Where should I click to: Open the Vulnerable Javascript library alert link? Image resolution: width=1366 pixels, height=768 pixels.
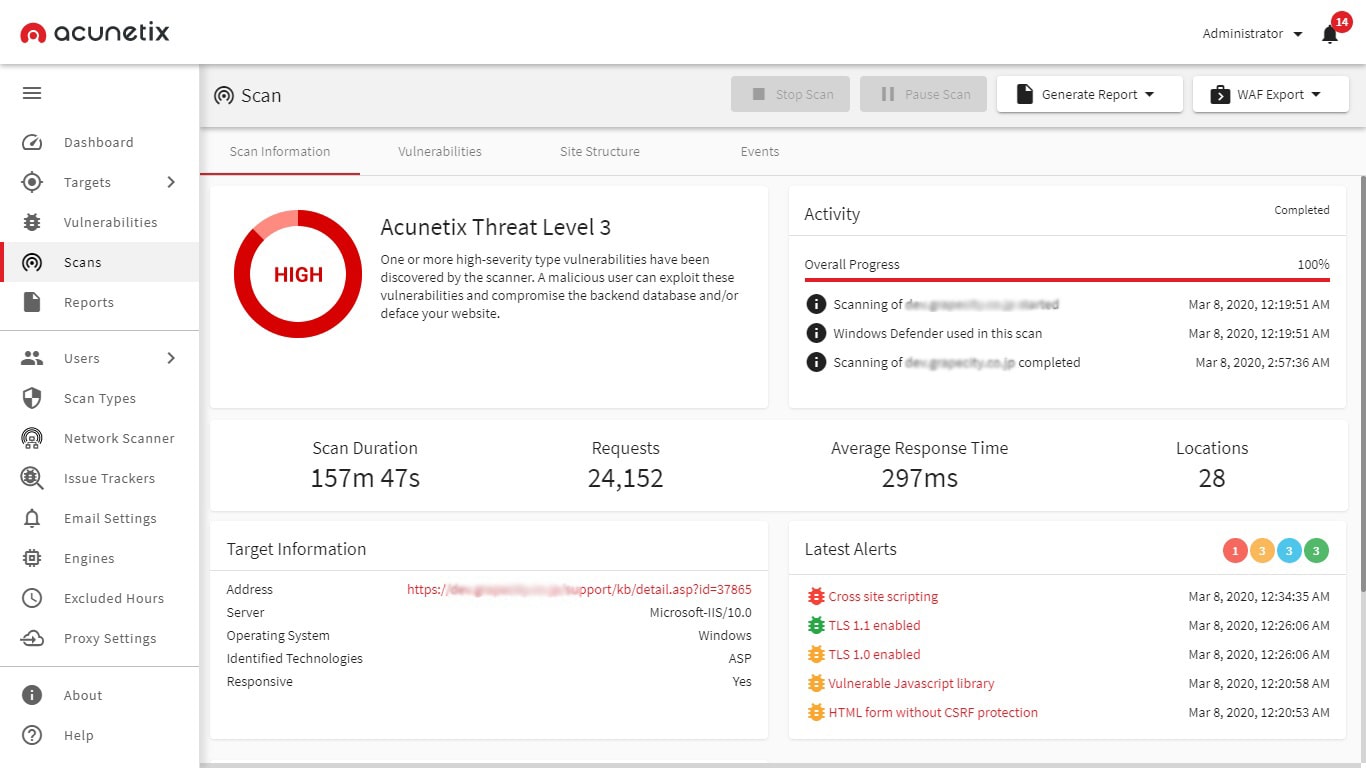911,683
